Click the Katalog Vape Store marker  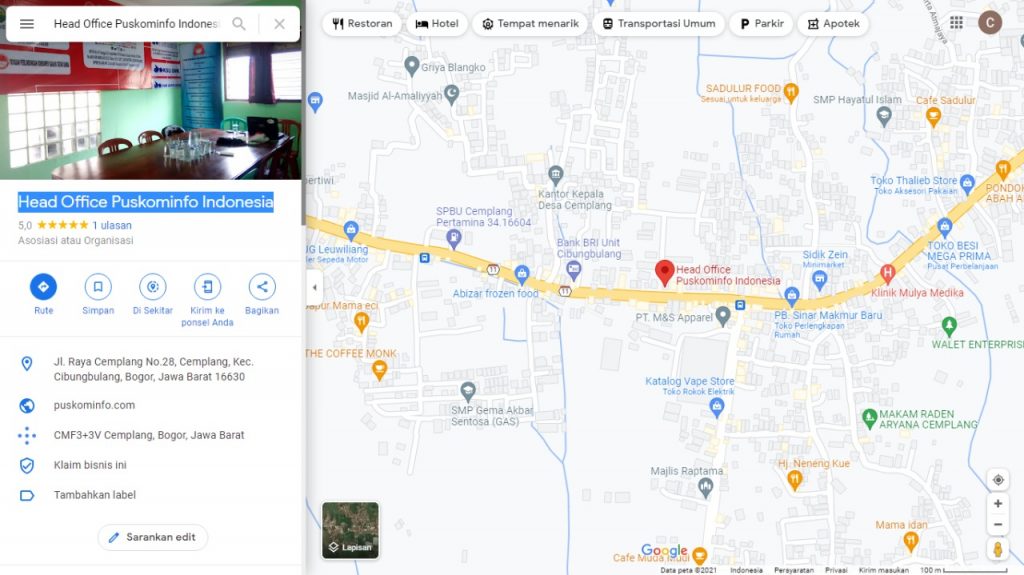point(716,408)
